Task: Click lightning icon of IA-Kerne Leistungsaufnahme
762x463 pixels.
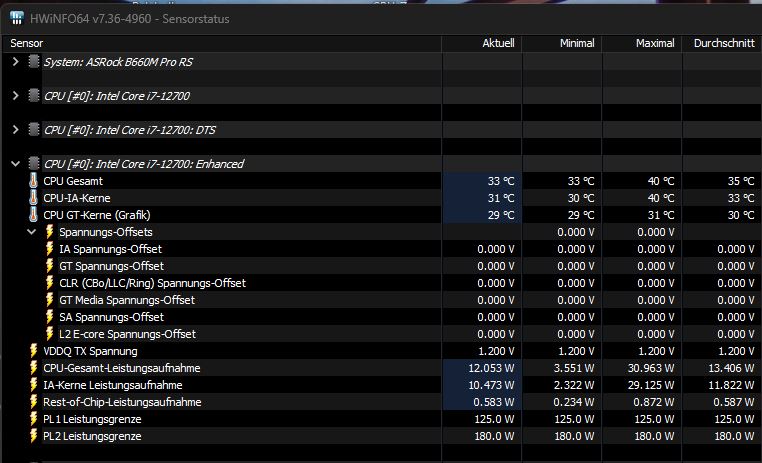Action: point(33,385)
